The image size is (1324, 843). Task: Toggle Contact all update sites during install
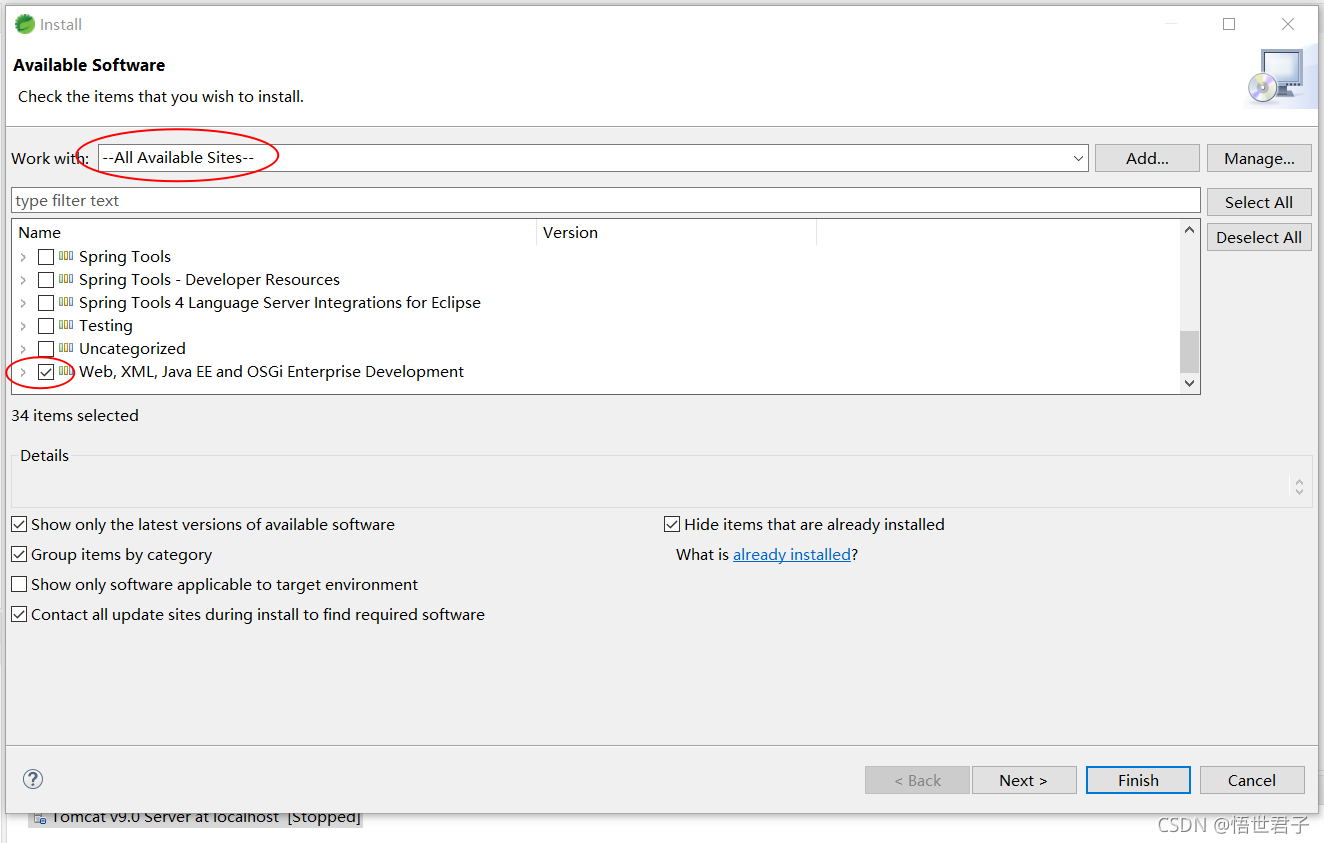tap(19, 614)
